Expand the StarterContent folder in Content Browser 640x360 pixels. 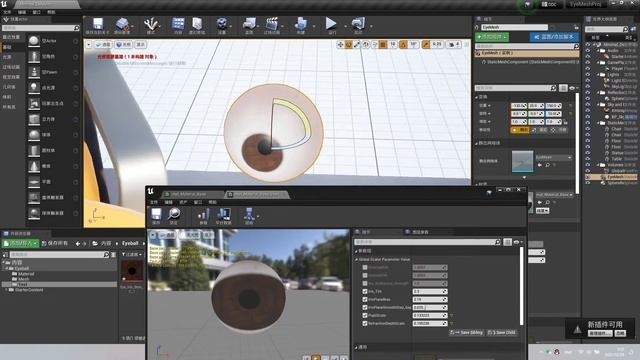click(6, 290)
